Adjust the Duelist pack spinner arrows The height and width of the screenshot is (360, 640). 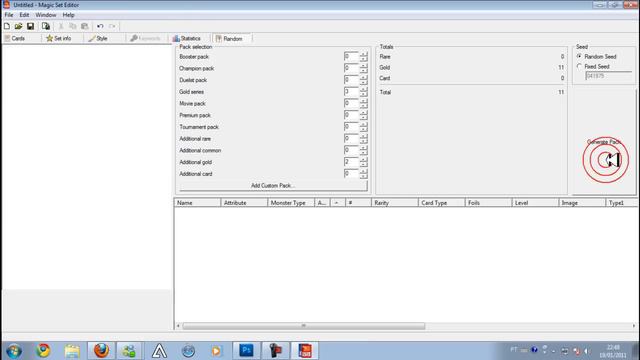(x=363, y=80)
